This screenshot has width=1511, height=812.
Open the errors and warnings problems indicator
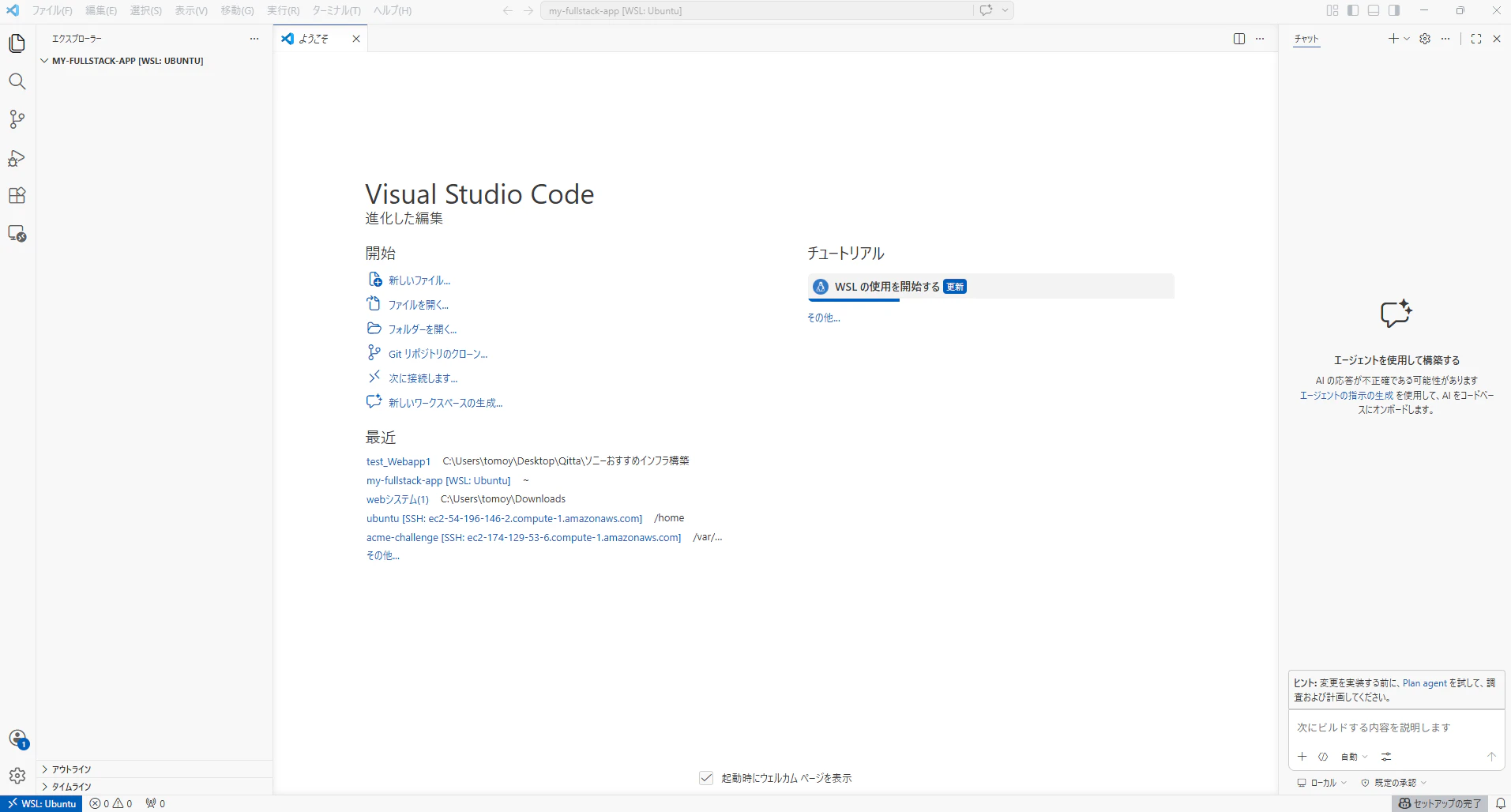[111, 803]
